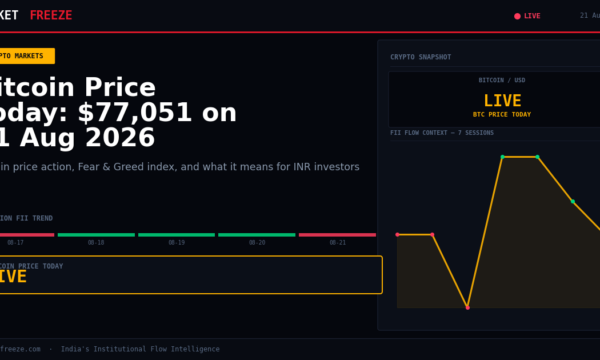Select the 08-19 green trend bar

(176, 235)
